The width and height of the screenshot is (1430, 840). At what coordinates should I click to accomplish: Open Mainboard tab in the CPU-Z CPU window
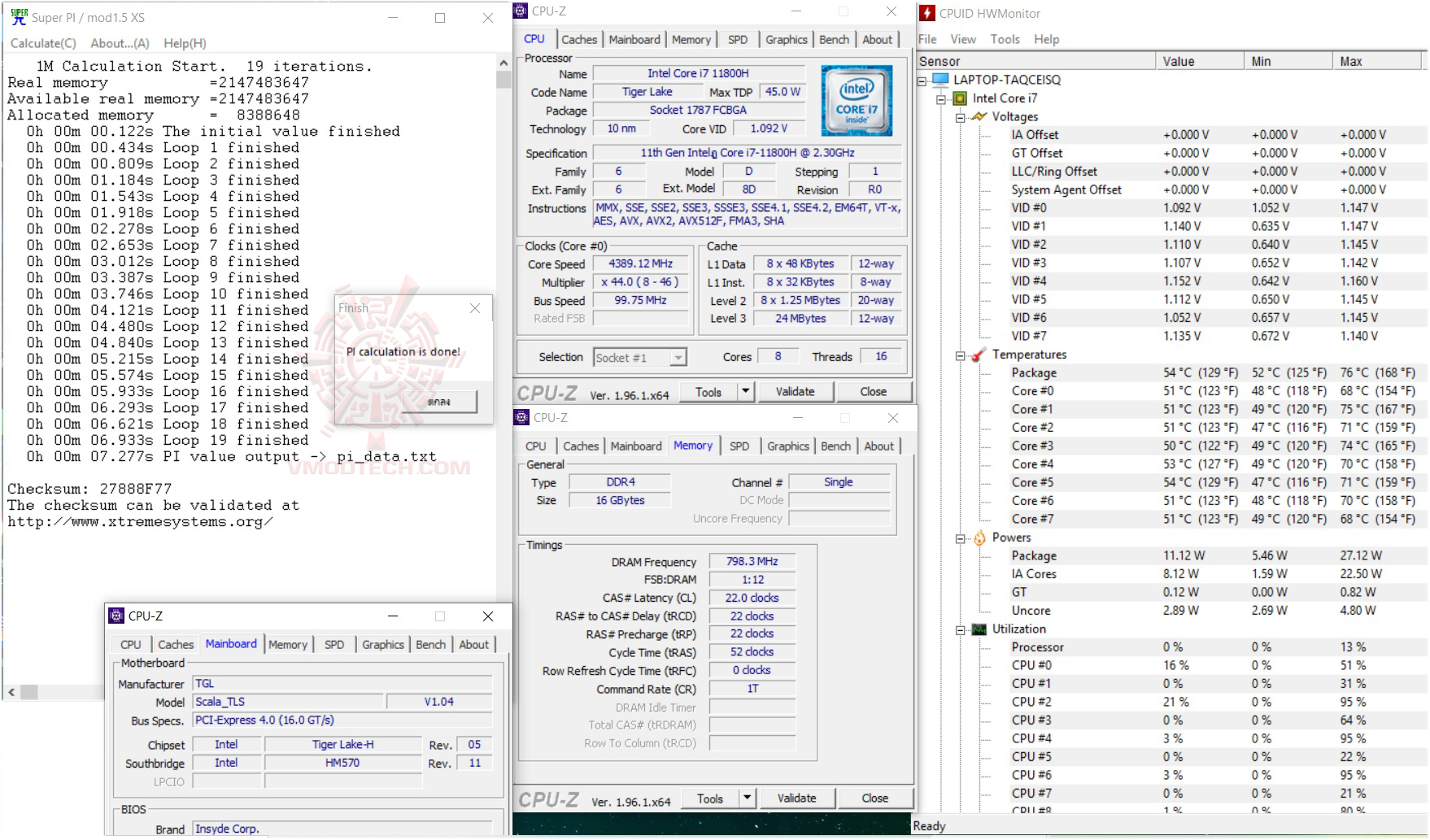[x=634, y=40]
